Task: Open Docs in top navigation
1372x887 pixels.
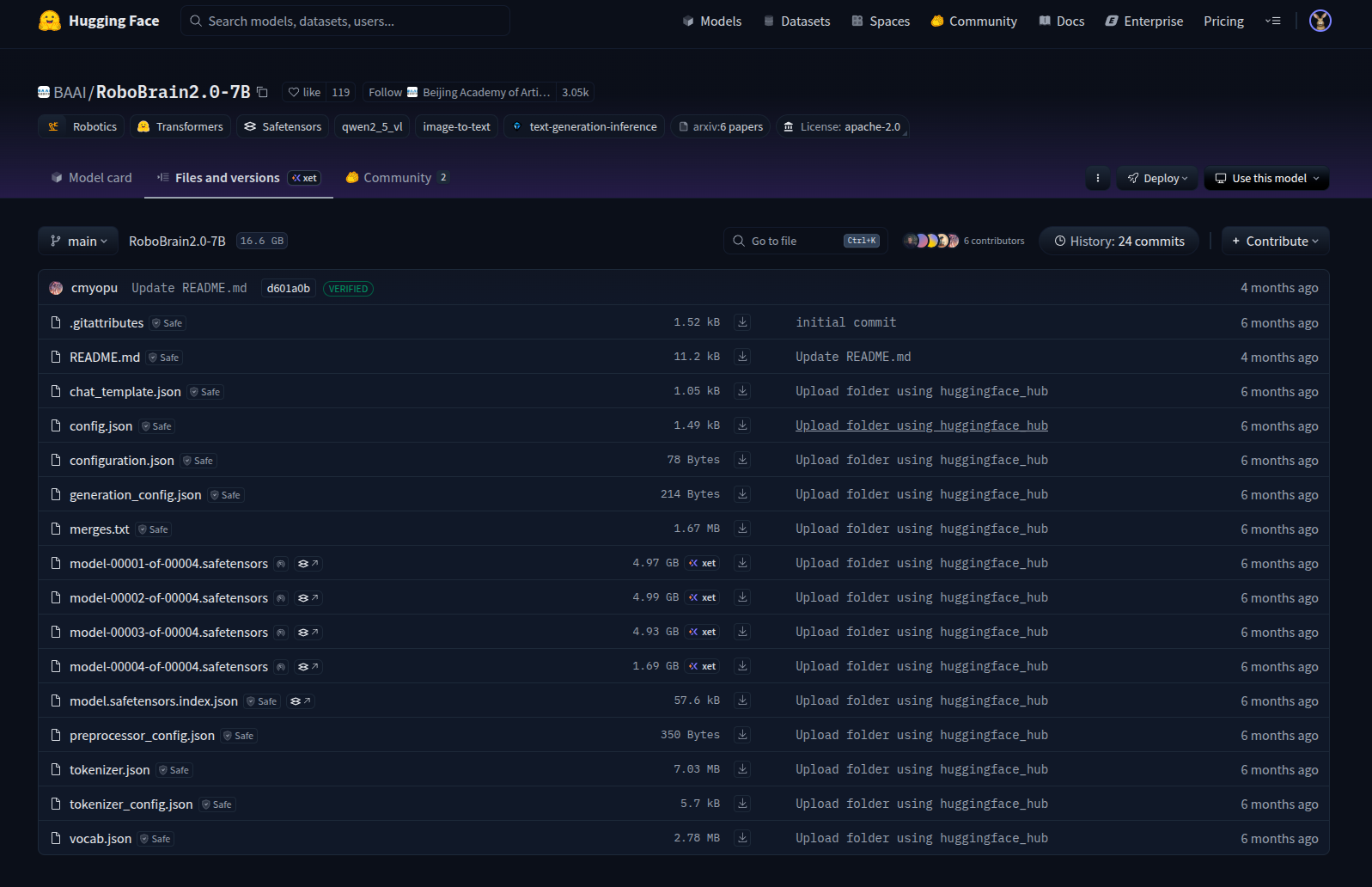Action: pyautogui.click(x=1062, y=21)
